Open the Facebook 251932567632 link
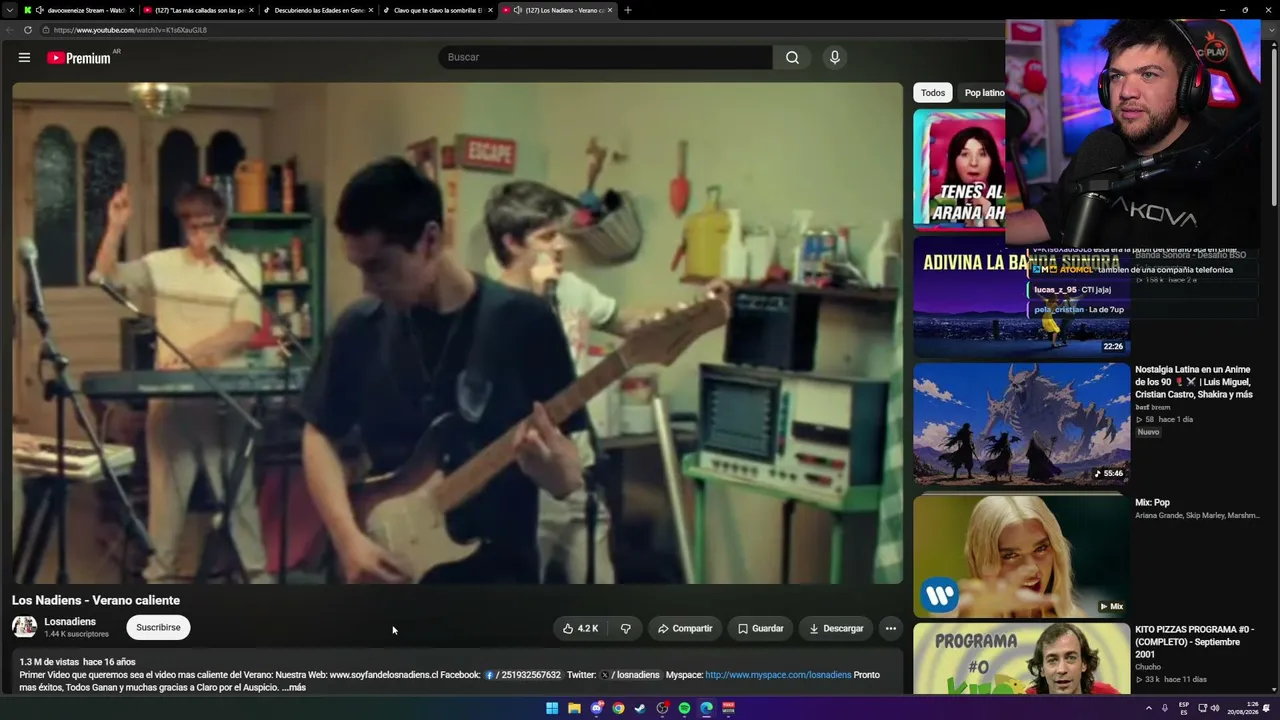Image resolution: width=1280 pixels, height=720 pixels. coord(523,675)
